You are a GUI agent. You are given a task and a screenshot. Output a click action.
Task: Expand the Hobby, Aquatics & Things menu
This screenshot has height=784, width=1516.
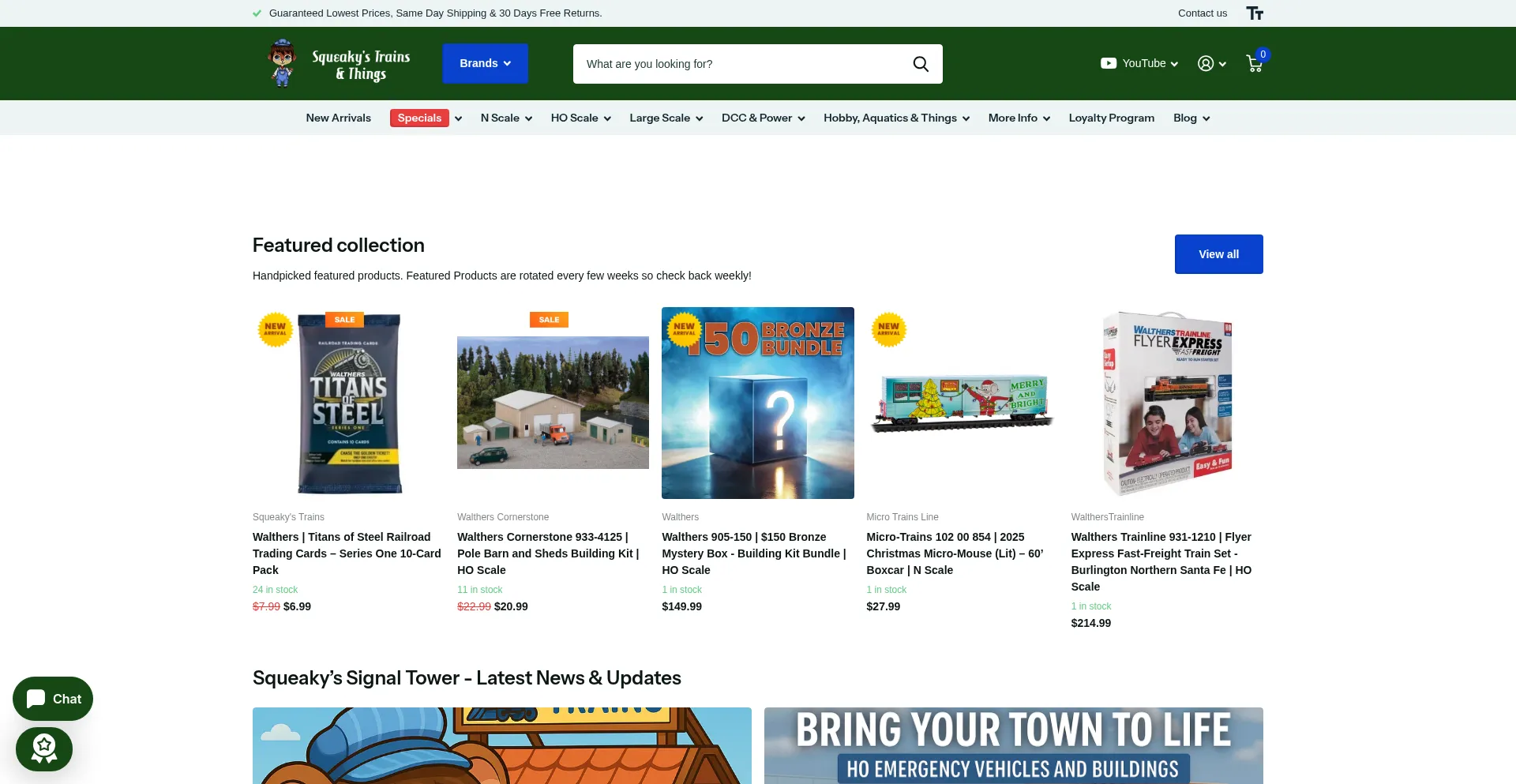[x=896, y=118]
